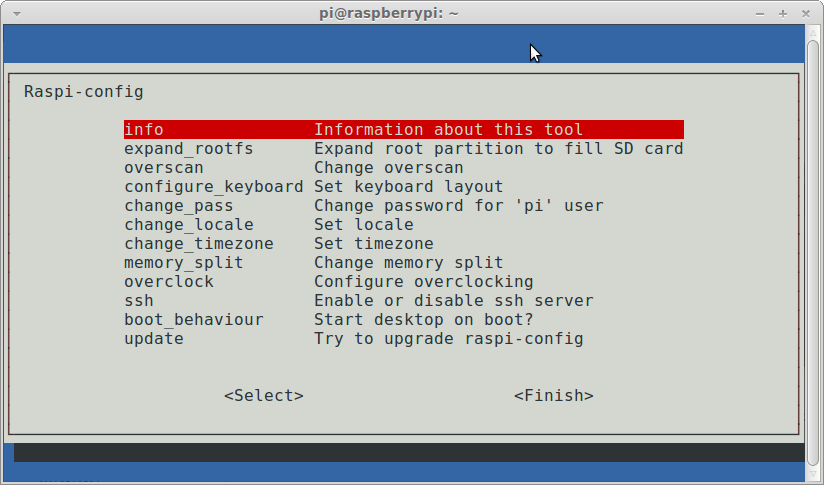Click 'Expand root partition to fill SD card' text
824x485 pixels.
pyautogui.click(x=499, y=149)
